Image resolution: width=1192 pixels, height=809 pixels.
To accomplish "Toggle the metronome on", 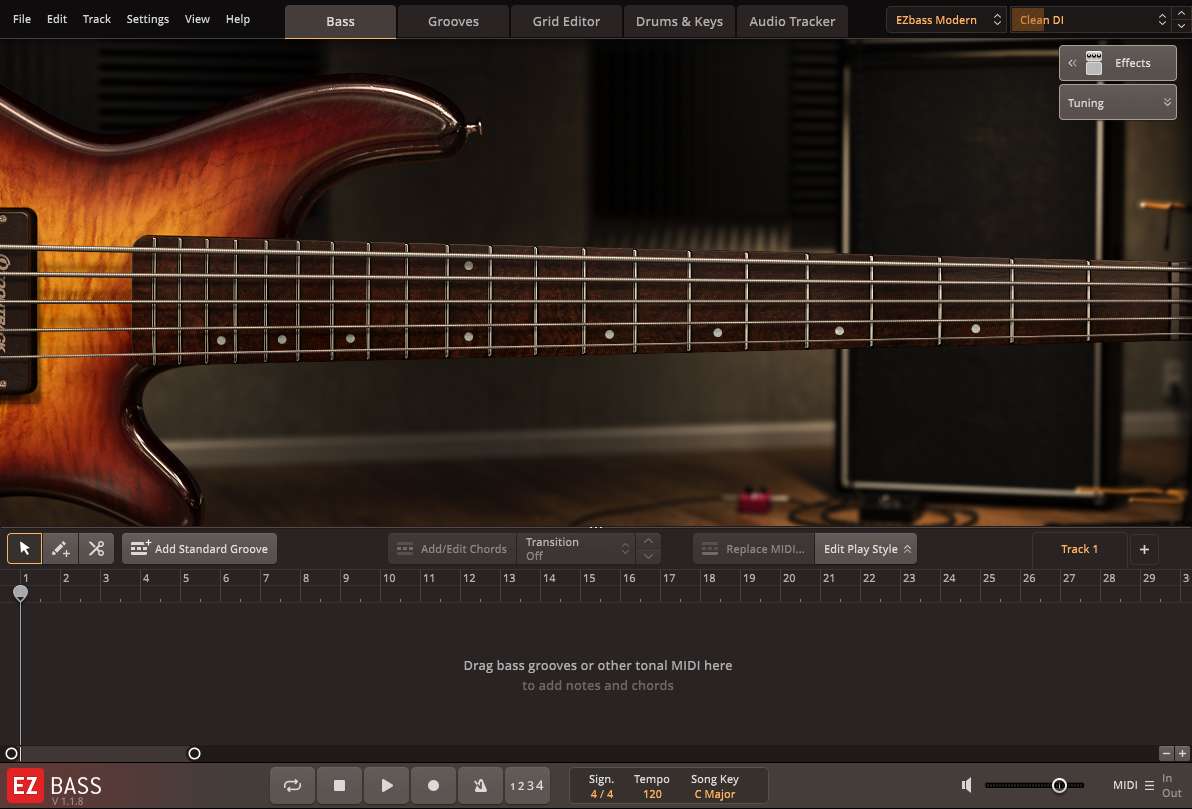I will [x=480, y=785].
